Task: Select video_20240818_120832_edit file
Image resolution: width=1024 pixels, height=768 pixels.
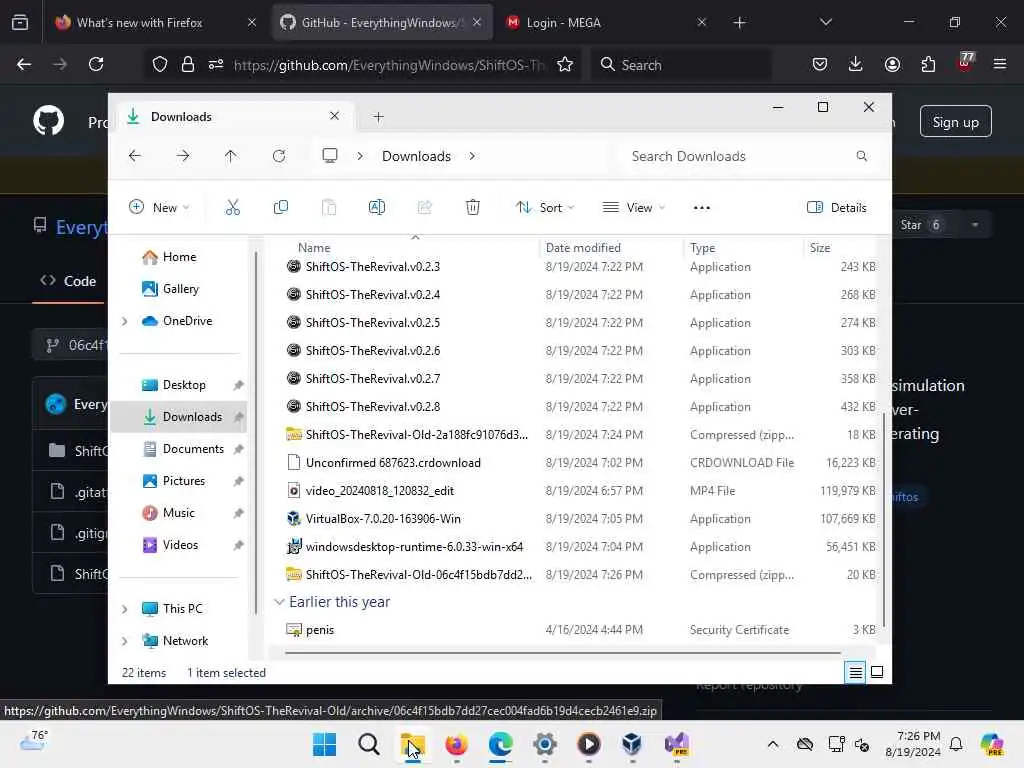Action: coord(379,491)
